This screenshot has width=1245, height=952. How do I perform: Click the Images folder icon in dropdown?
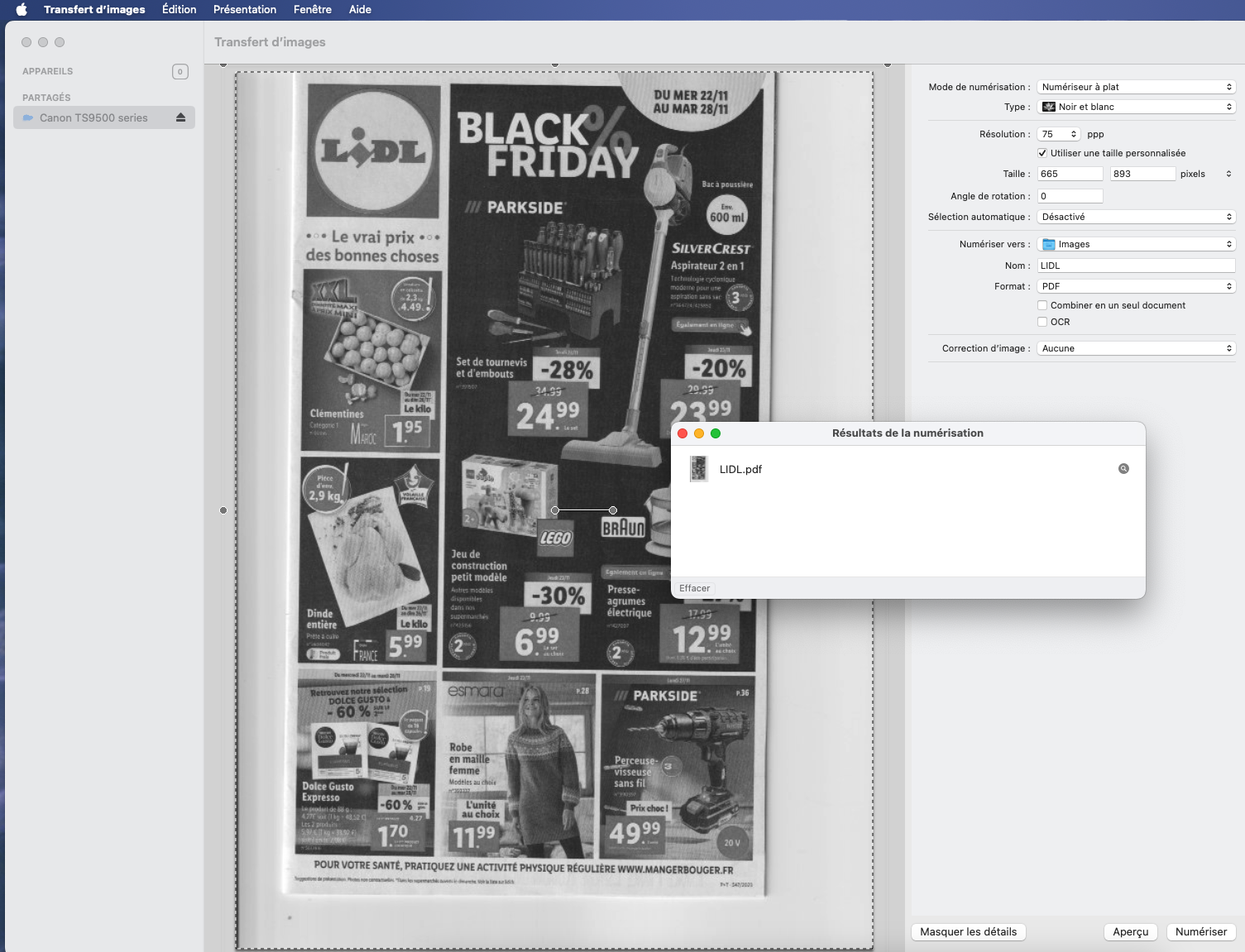point(1049,244)
